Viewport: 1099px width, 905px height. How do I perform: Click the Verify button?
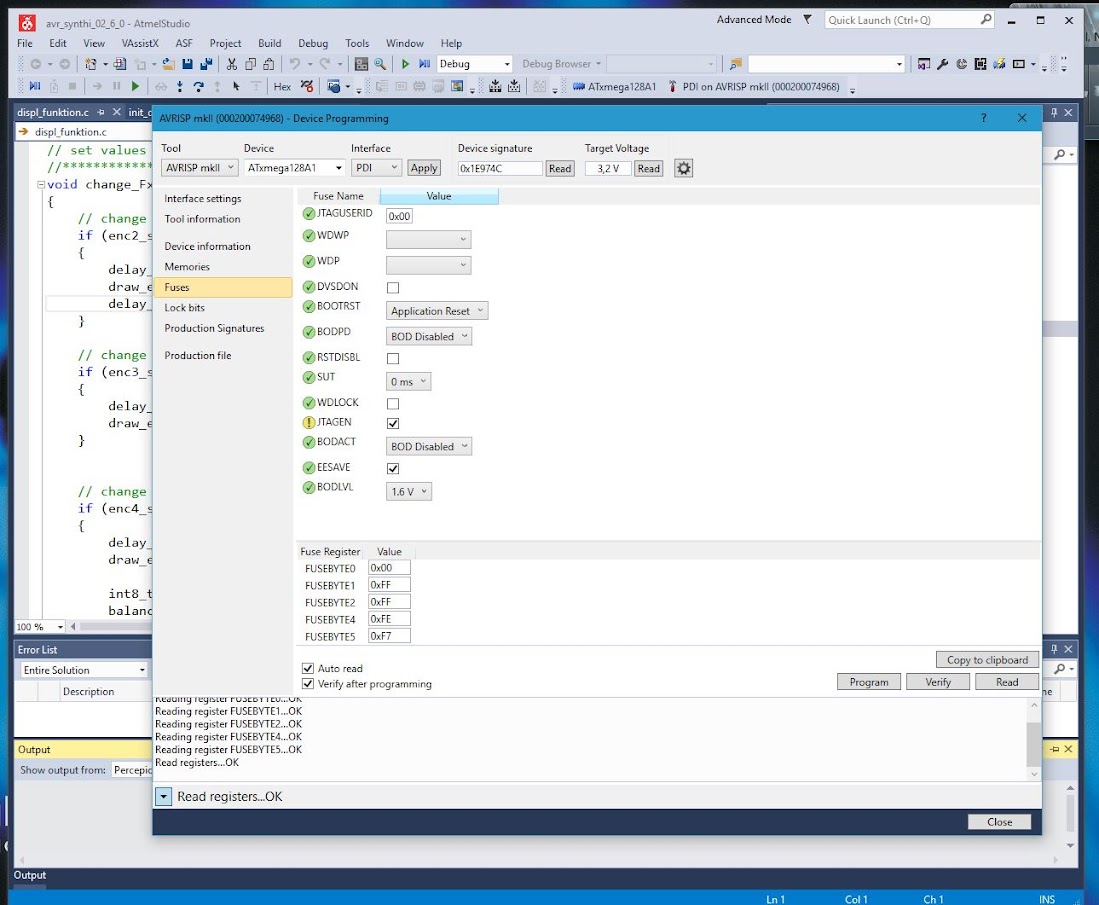tap(938, 682)
